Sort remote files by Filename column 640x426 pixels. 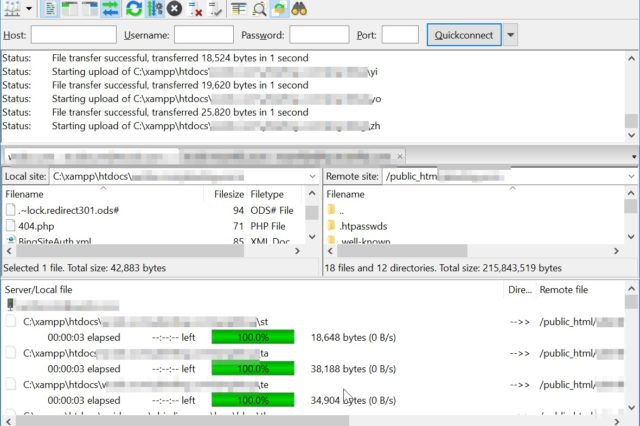[473, 194]
